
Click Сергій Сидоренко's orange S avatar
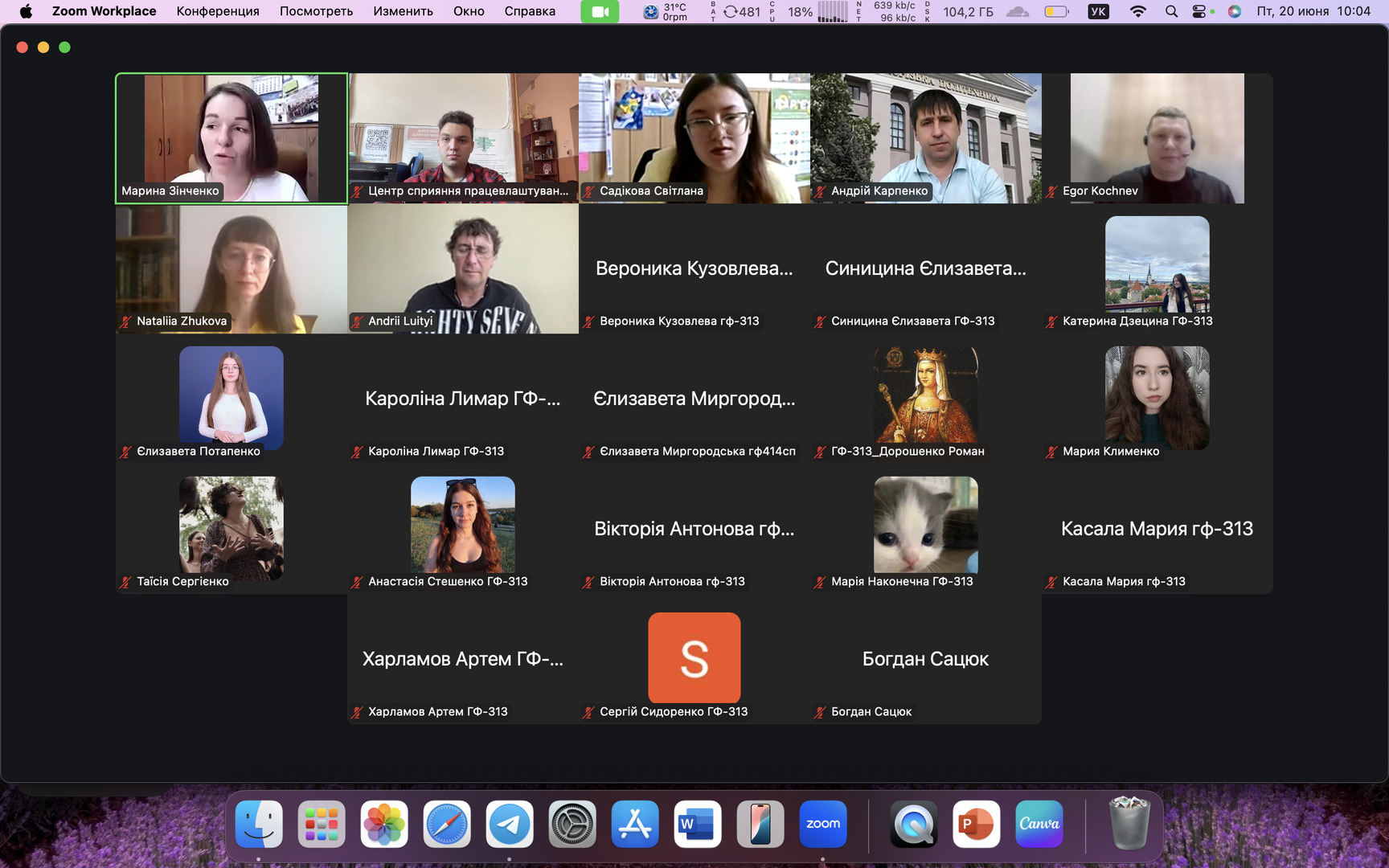pyautogui.click(x=694, y=657)
